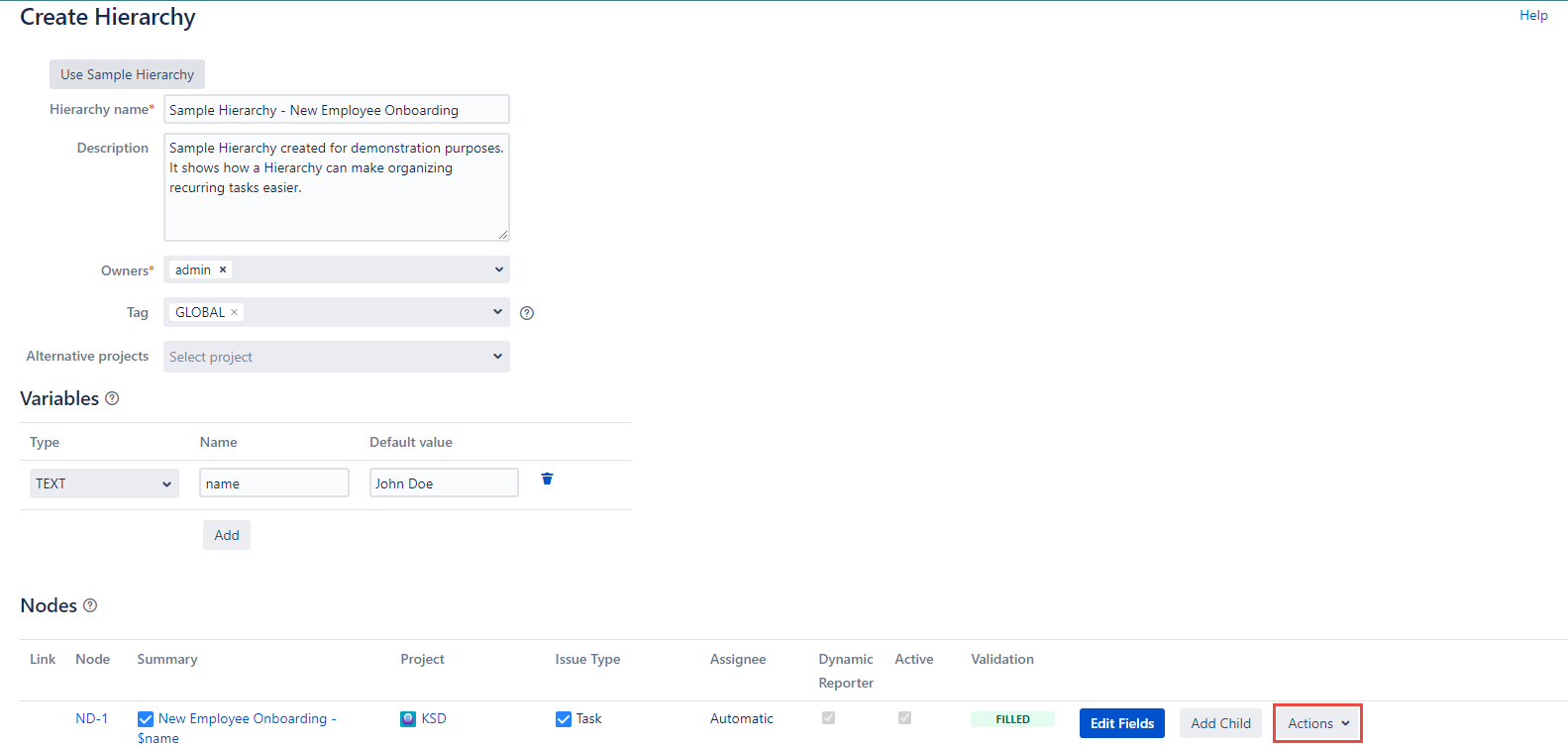
Task: Toggle the Dynamic Reporter checkbox
Action: coord(828,718)
